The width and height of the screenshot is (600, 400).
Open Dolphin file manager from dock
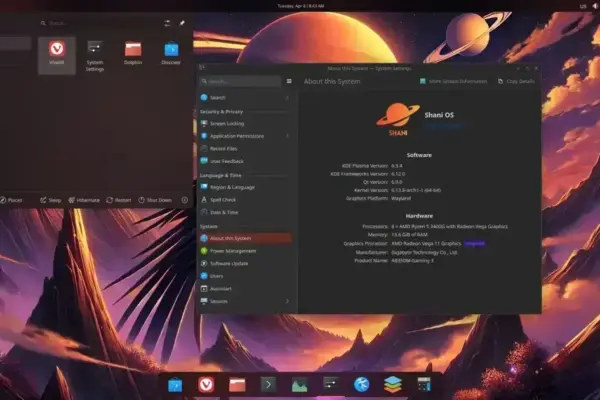(x=237, y=385)
